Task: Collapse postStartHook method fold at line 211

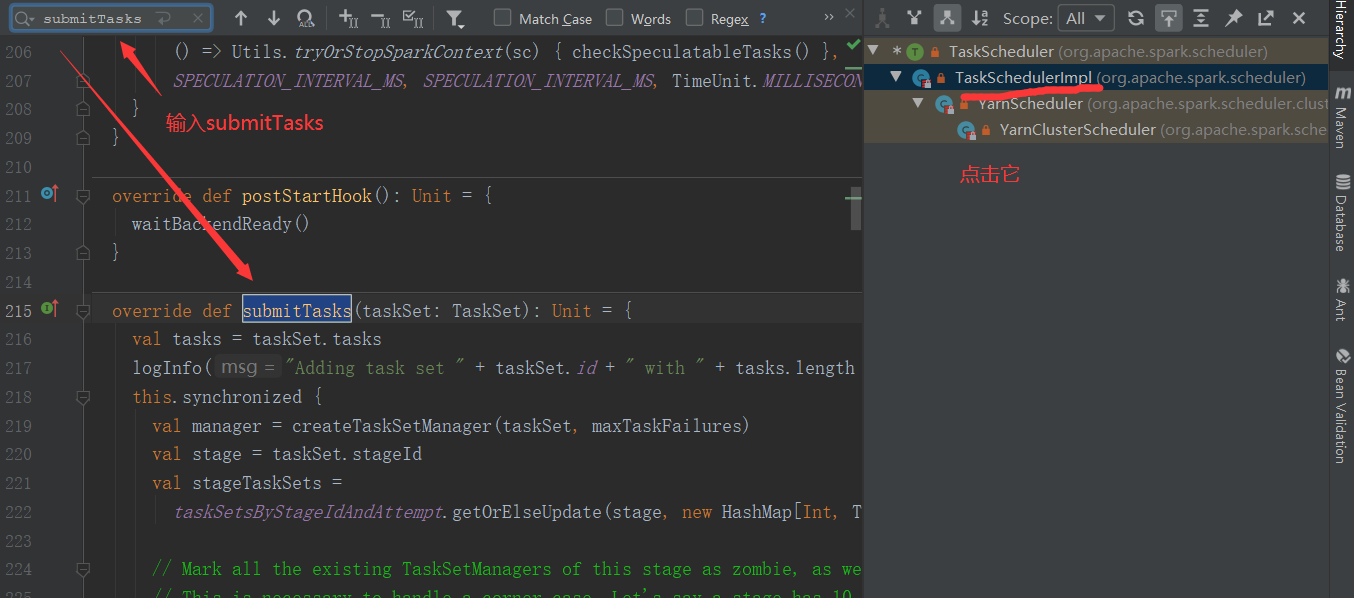Action: click(x=84, y=196)
